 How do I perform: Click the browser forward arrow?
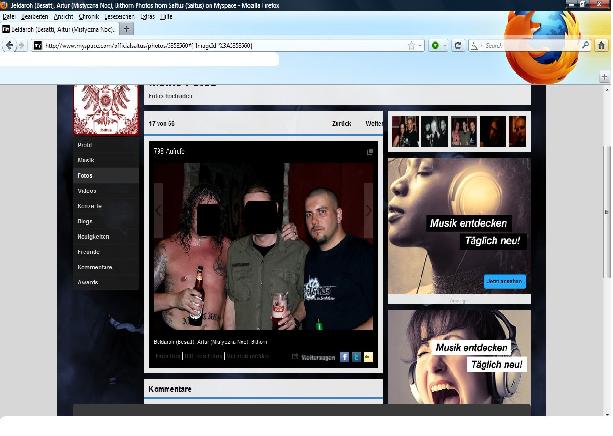point(21,46)
